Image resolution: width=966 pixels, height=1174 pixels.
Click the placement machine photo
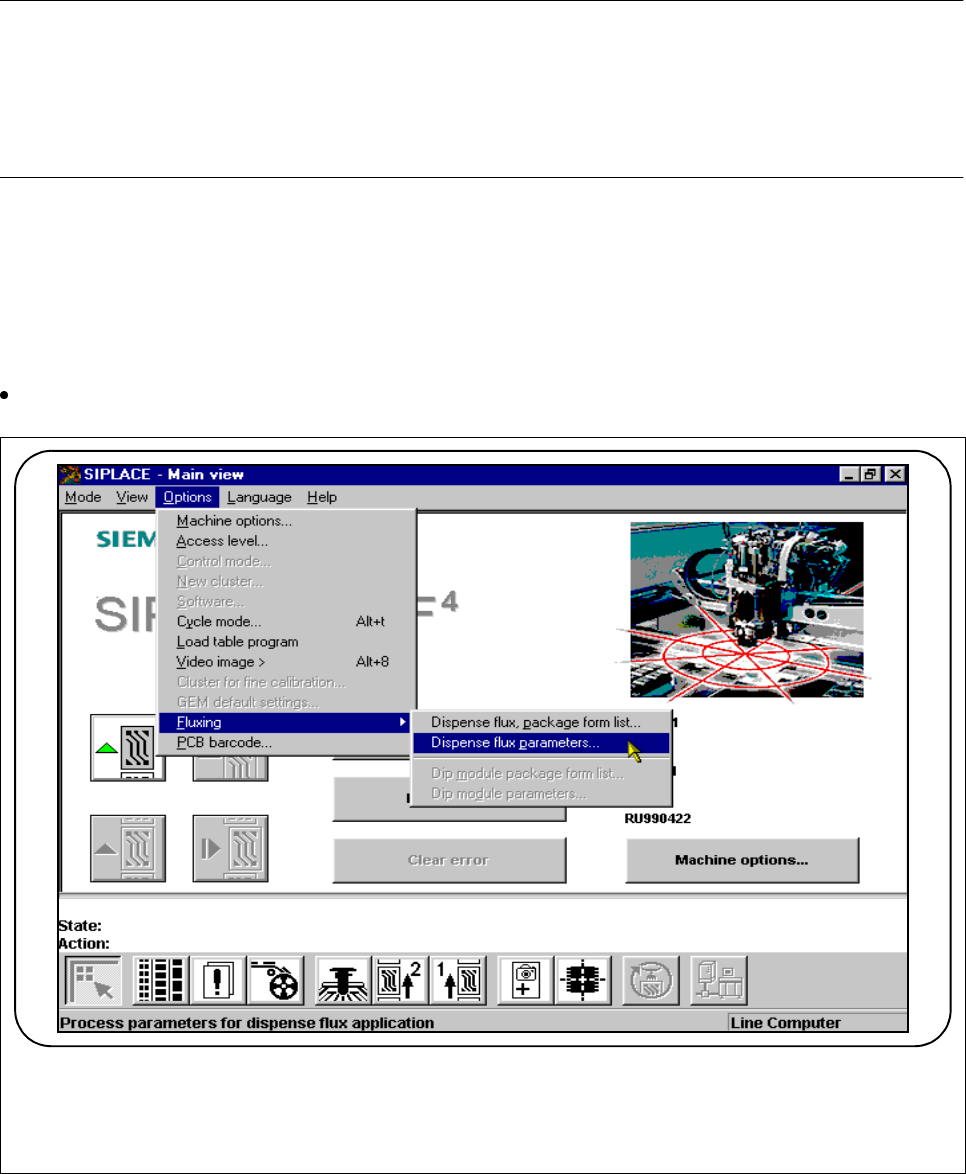pyautogui.click(x=747, y=609)
